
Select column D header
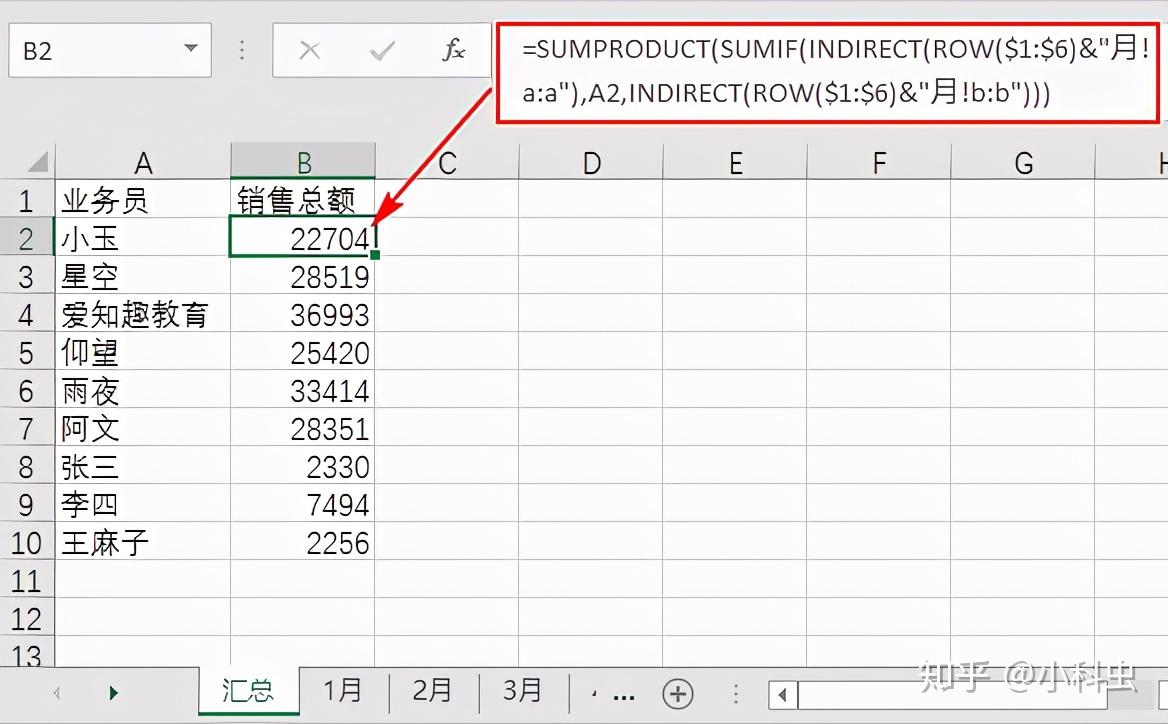click(x=591, y=162)
